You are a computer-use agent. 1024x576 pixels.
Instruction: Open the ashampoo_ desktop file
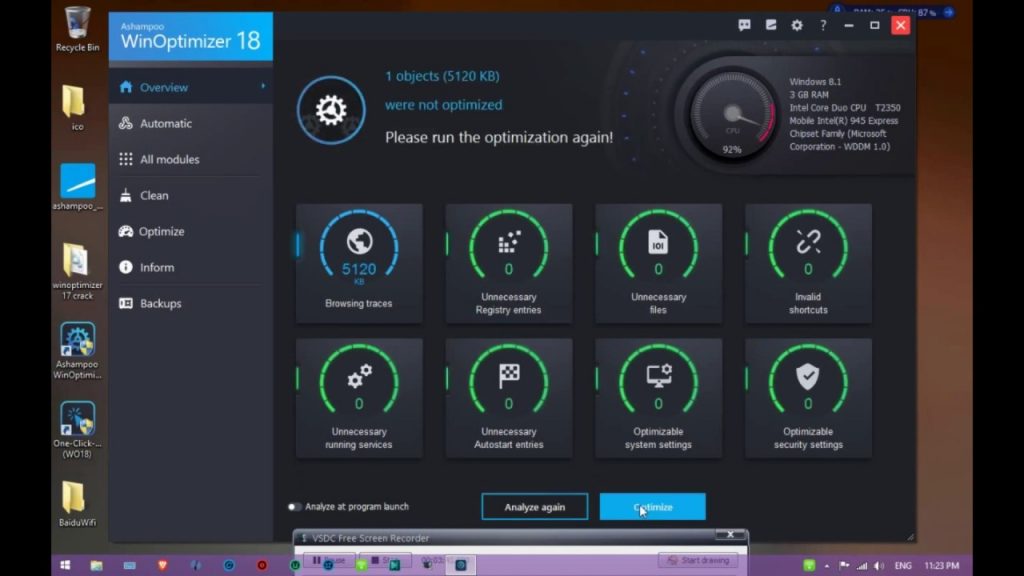click(x=77, y=187)
